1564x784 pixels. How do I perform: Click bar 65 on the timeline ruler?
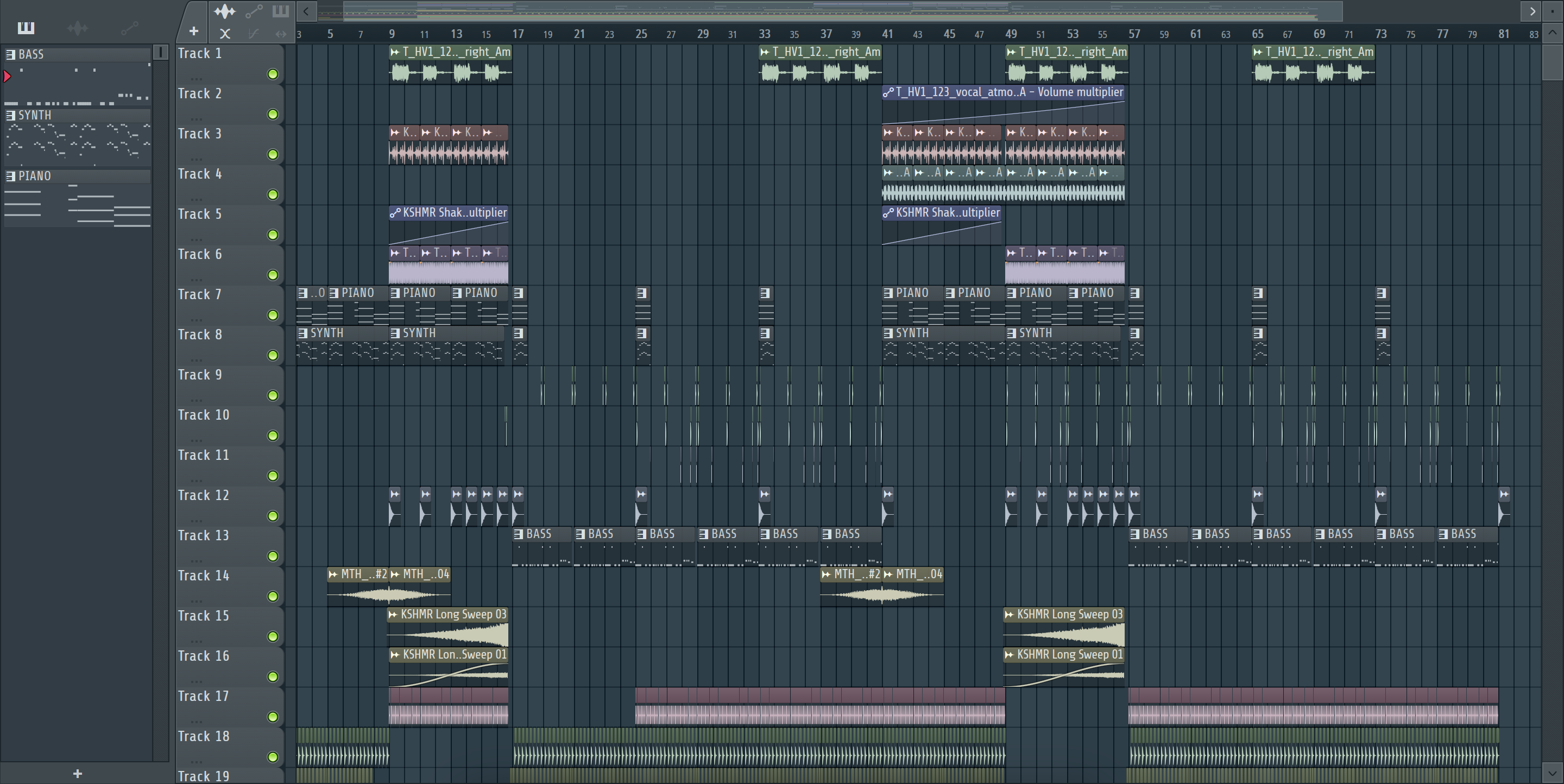1257,34
